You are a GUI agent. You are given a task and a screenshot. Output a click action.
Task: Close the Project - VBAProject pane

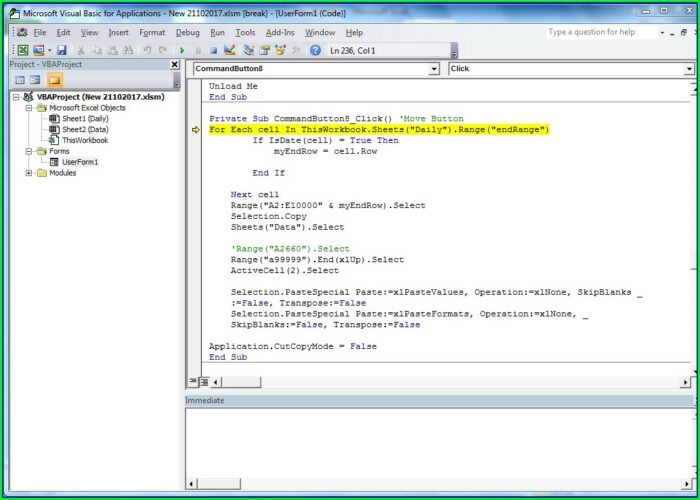[175, 64]
